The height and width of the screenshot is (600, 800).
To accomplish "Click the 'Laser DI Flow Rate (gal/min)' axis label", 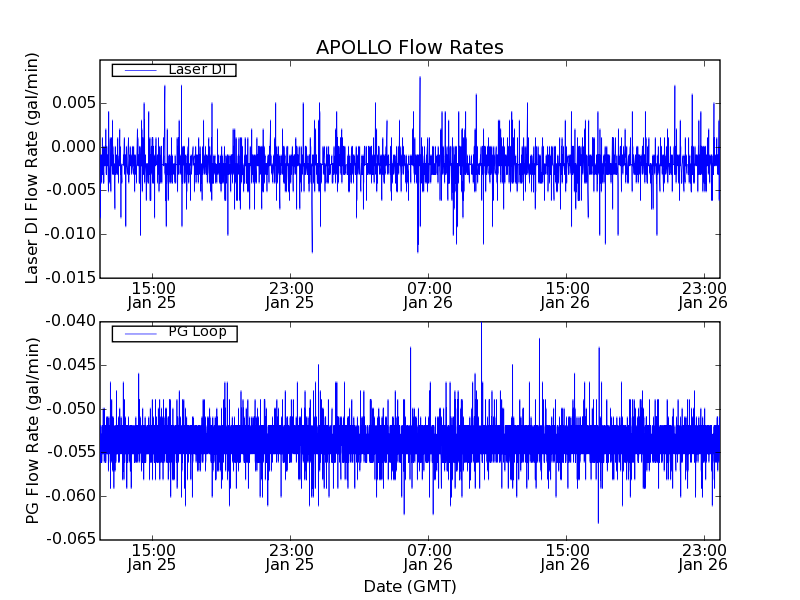I will click(32, 168).
